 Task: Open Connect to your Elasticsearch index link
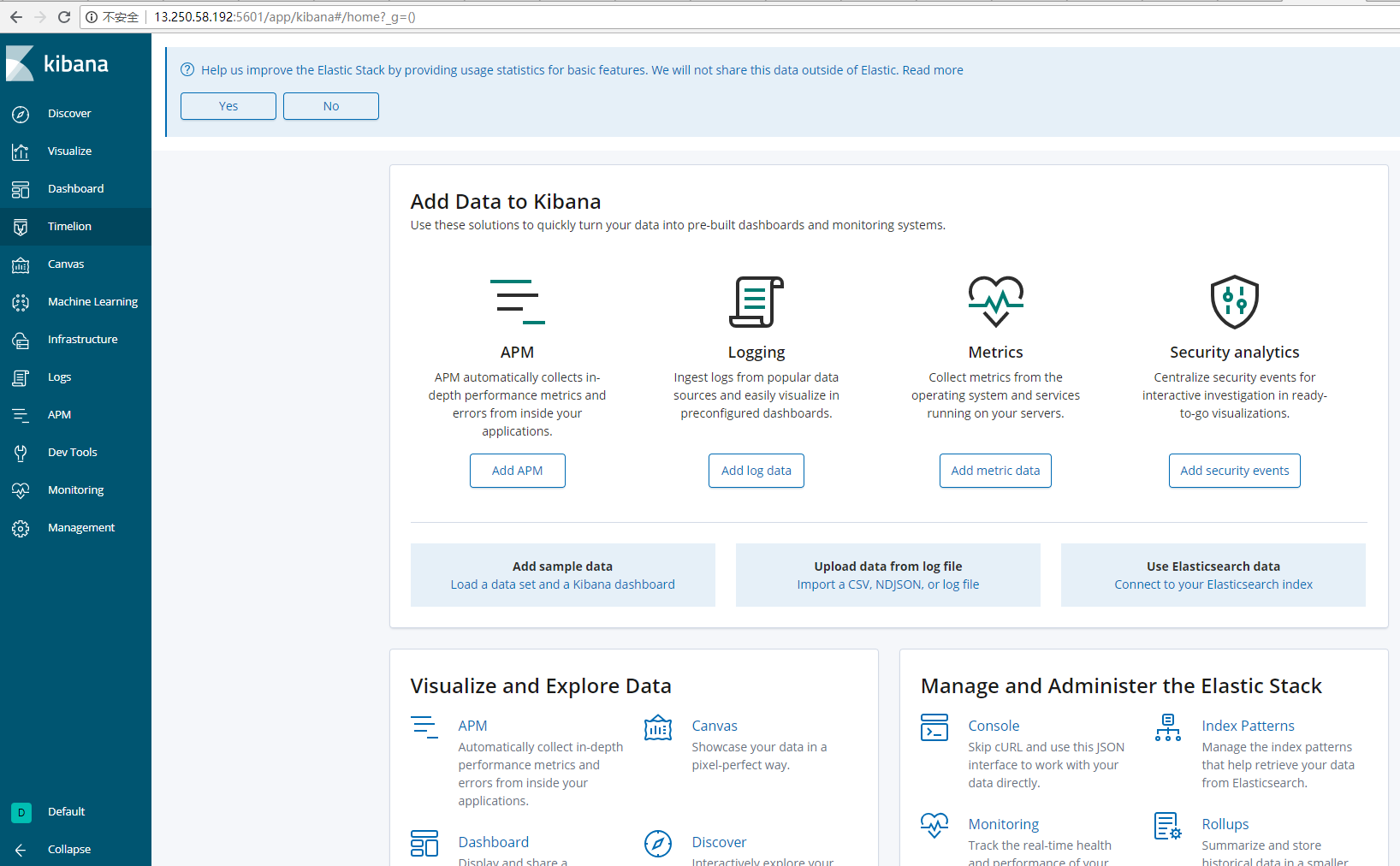tap(1213, 584)
